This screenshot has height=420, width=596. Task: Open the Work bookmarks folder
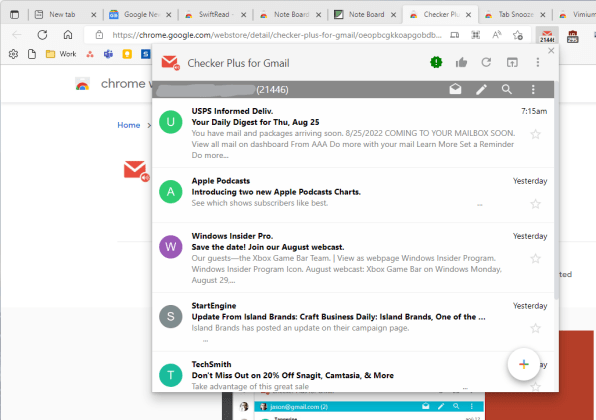coord(61,54)
